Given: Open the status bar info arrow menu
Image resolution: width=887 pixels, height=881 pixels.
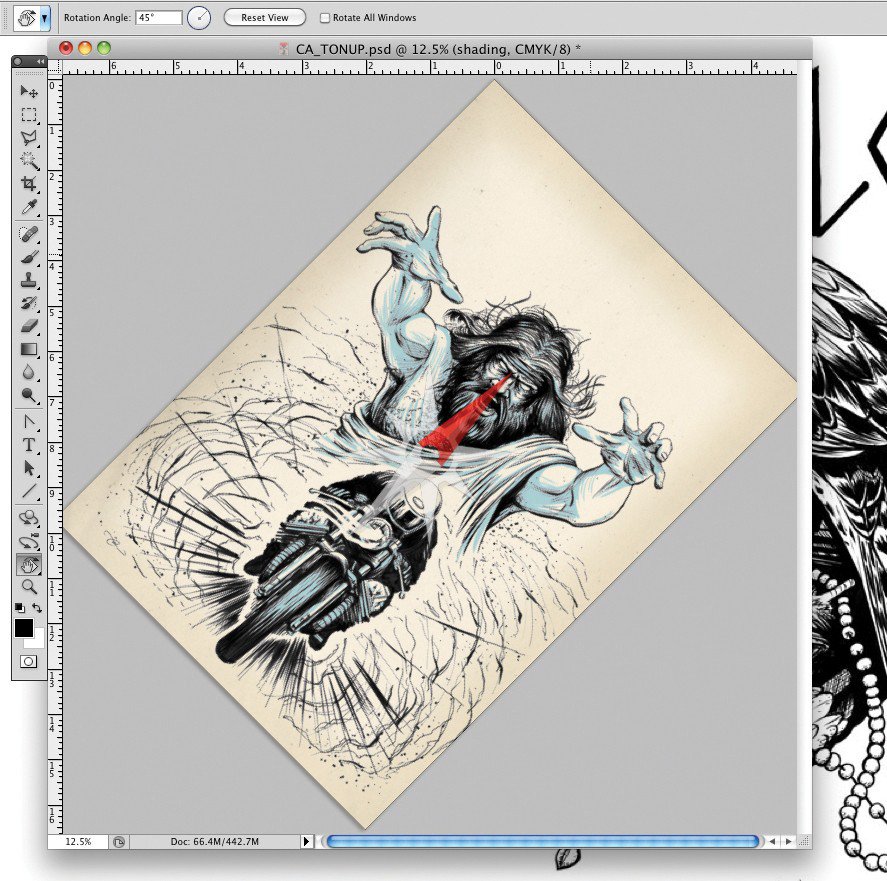Looking at the screenshot, I should coord(306,841).
